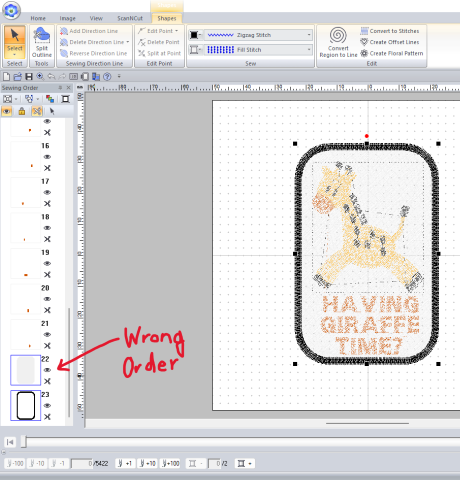Screen dimensions: 460x480
Task: Click Reverse Direction Line
Action: coord(94,53)
